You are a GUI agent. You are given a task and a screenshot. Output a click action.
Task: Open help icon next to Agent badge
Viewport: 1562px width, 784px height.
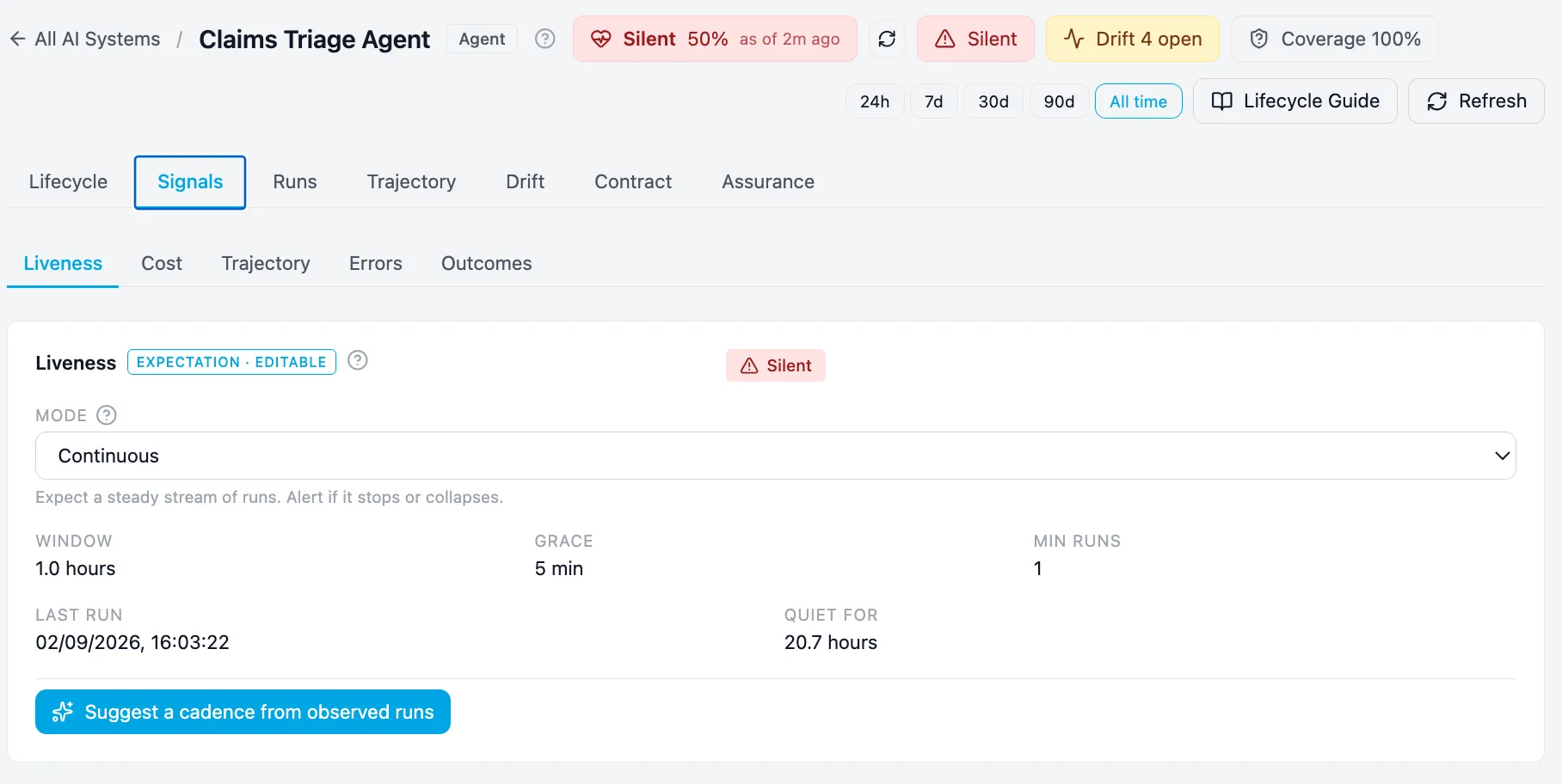pyautogui.click(x=545, y=39)
